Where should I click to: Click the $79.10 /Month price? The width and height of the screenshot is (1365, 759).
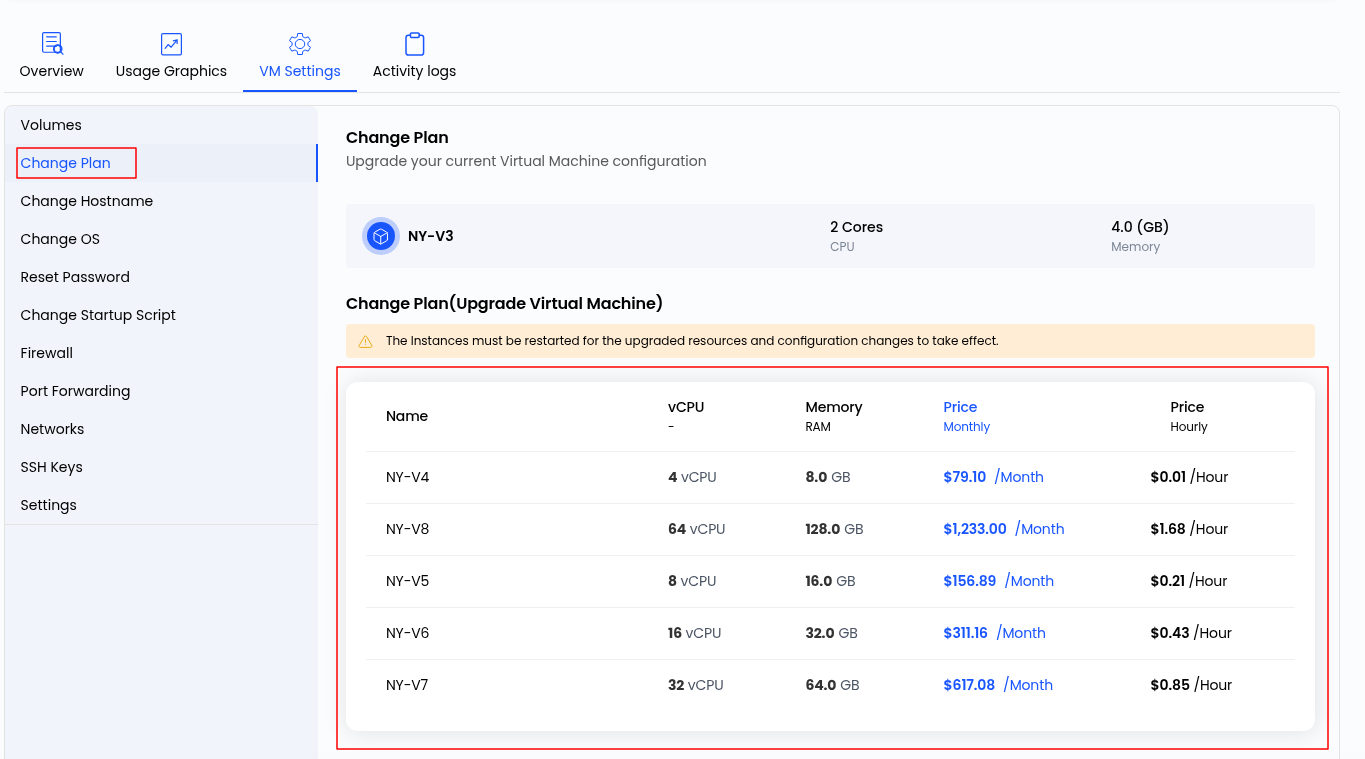(x=993, y=477)
